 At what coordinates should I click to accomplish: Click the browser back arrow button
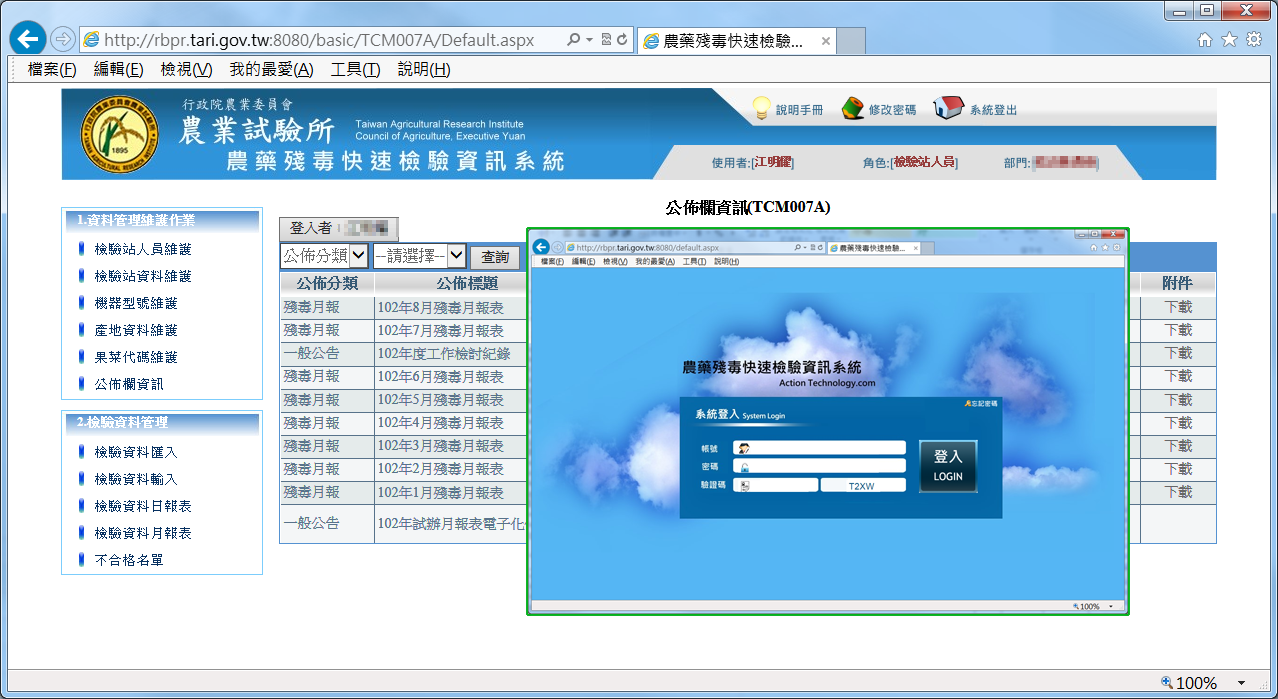point(28,40)
